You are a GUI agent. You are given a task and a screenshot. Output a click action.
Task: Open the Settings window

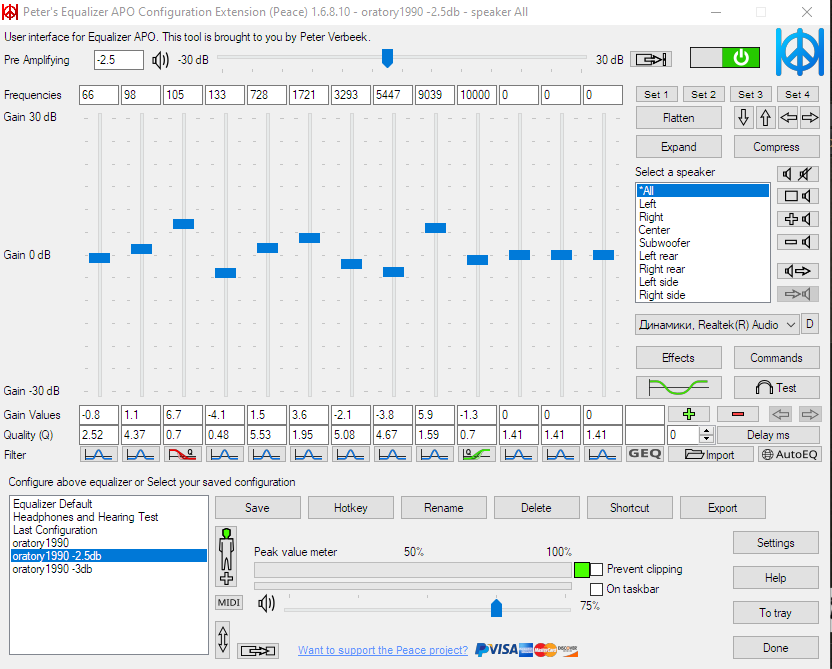(776, 543)
